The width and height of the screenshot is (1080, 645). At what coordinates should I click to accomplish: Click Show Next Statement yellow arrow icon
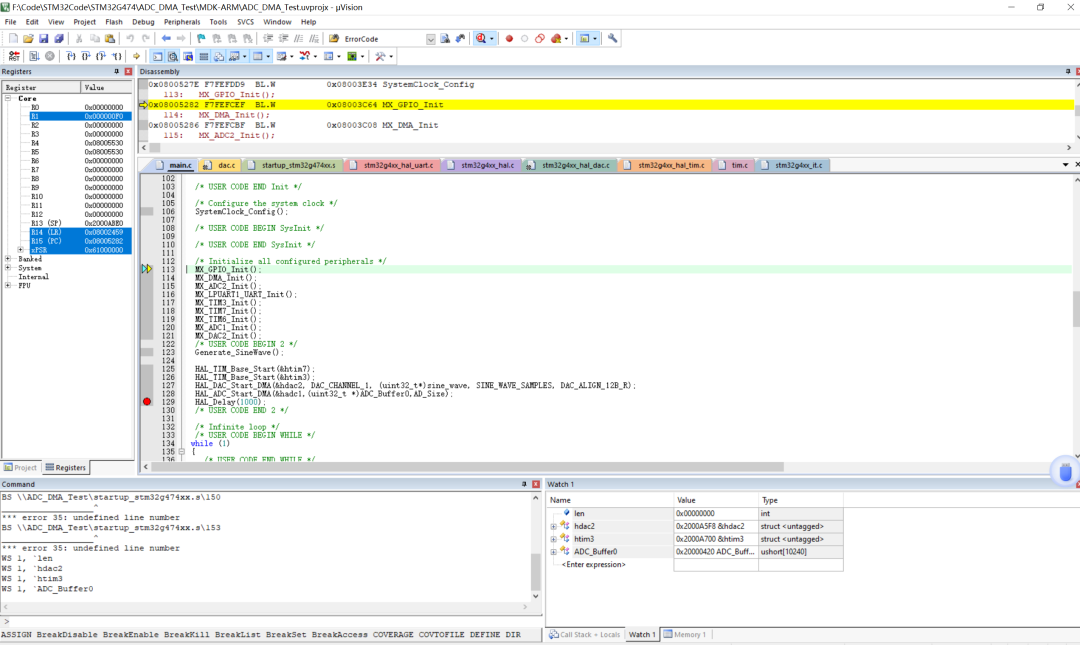(136, 56)
